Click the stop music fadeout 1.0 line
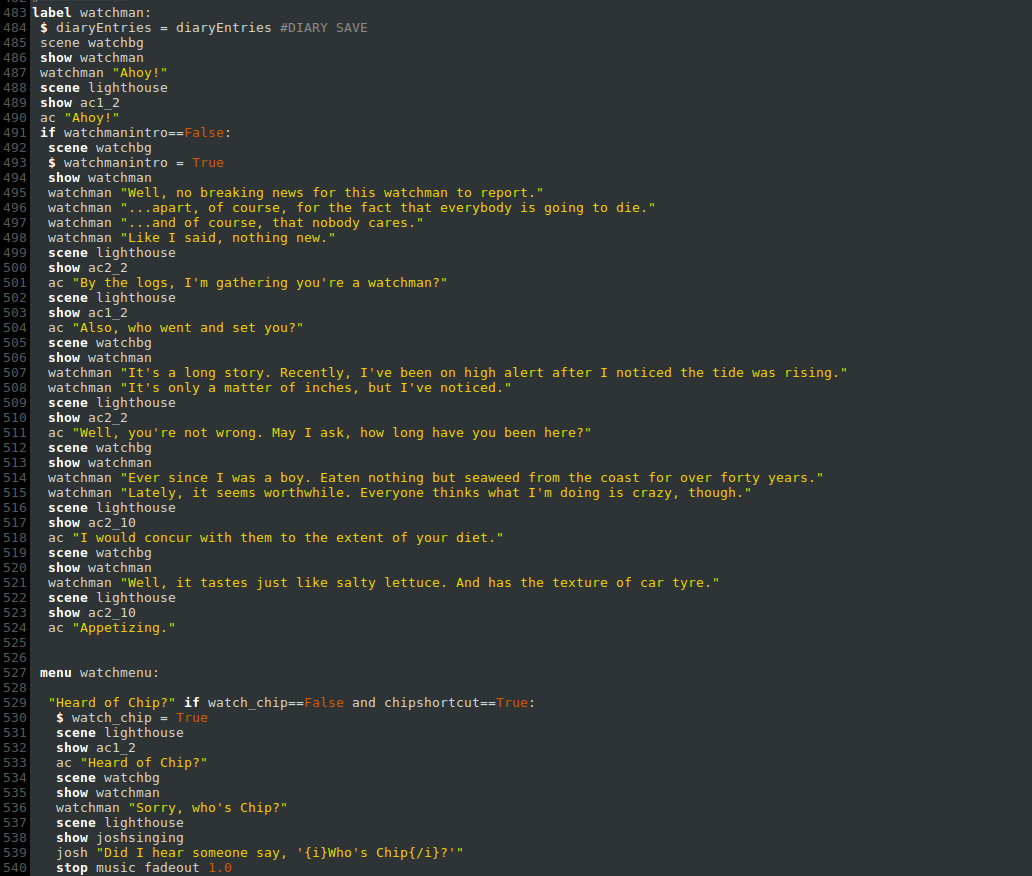1032x876 pixels. coord(144,868)
